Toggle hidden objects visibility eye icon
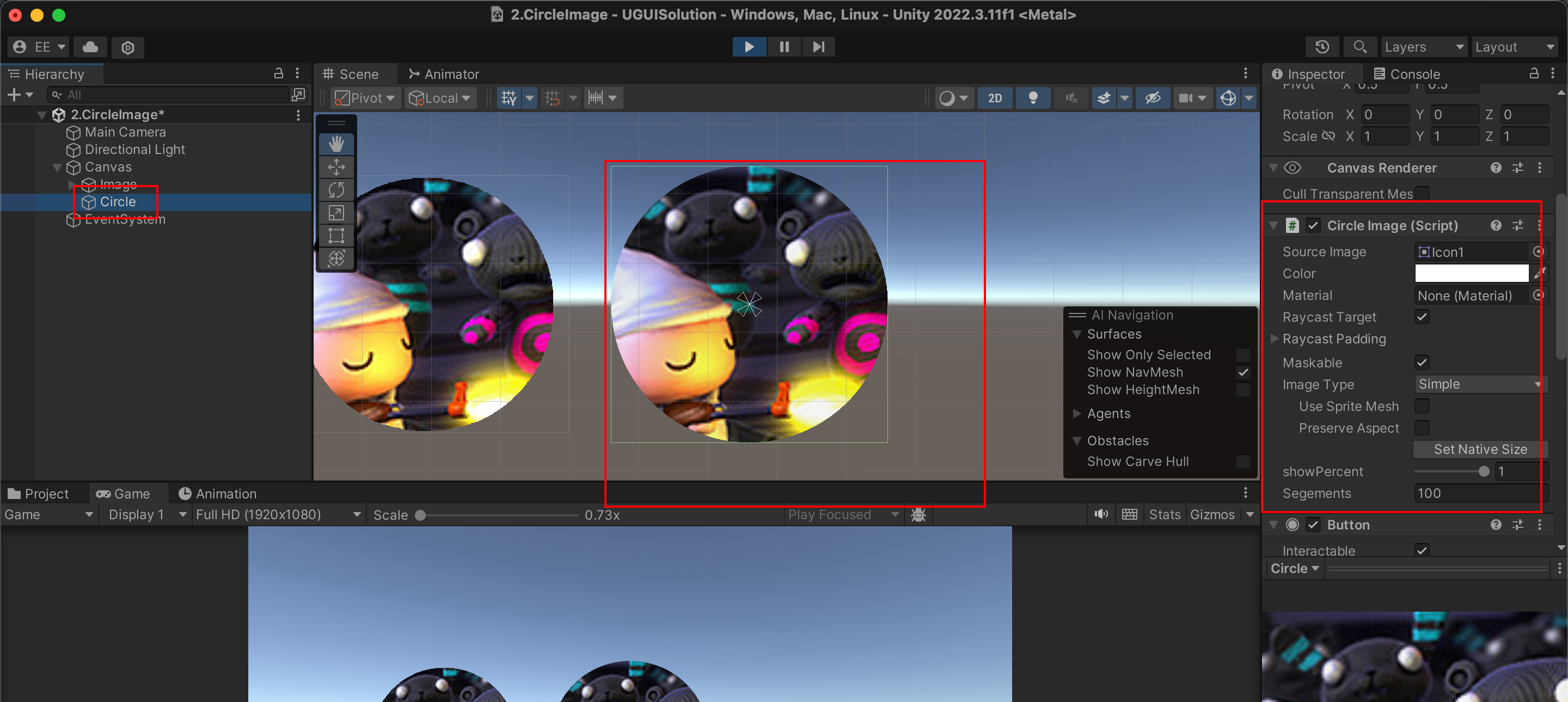 pos(1152,98)
